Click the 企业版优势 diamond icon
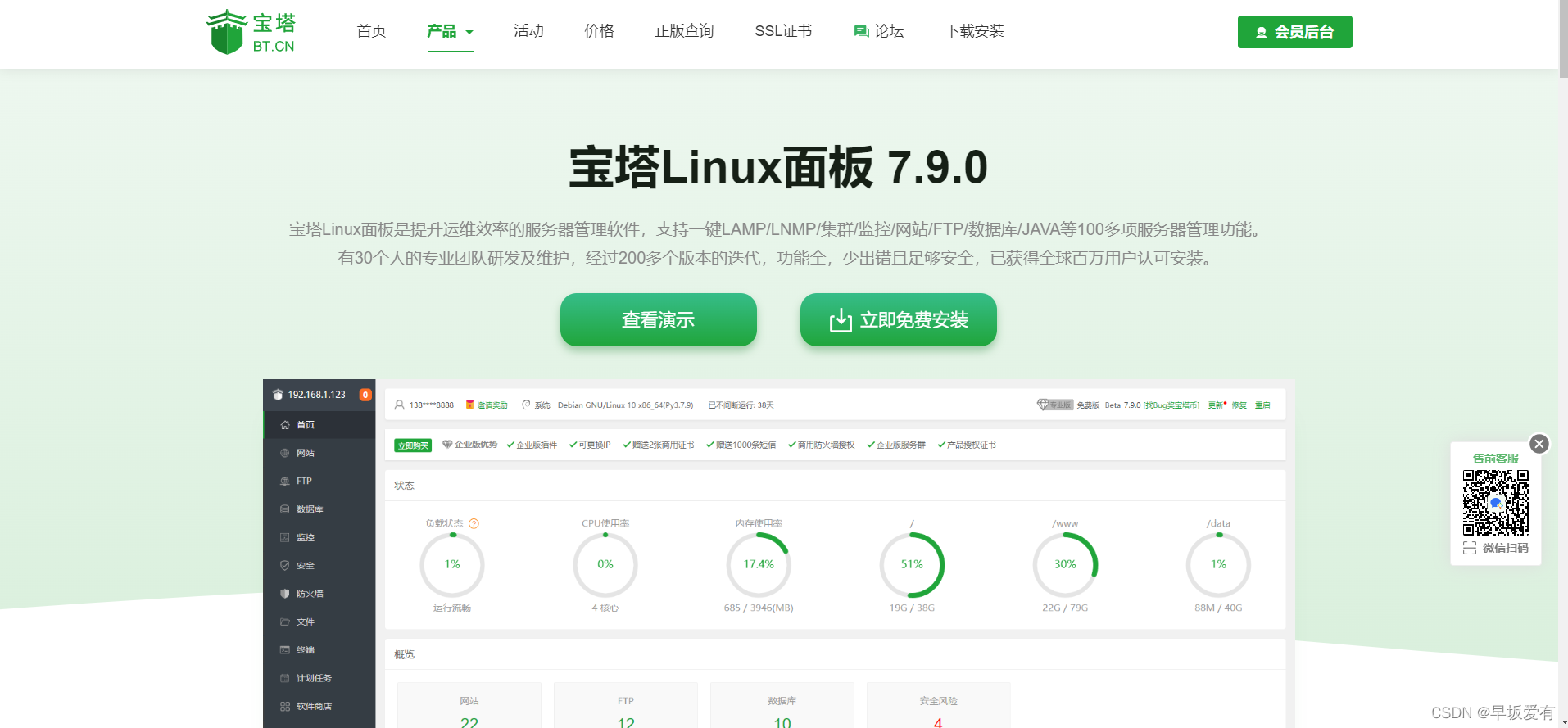This screenshot has width=1568, height=728. [447, 445]
